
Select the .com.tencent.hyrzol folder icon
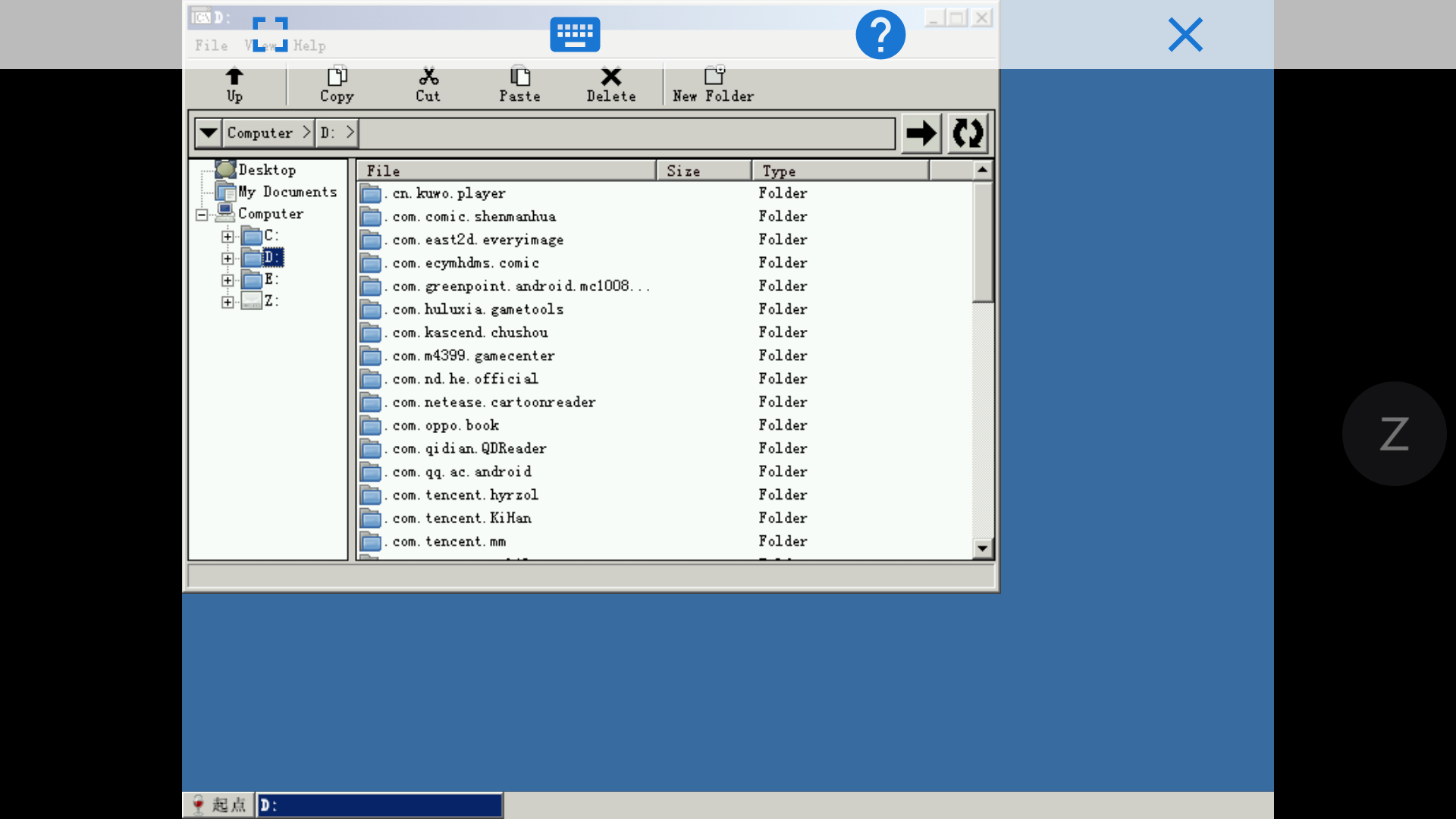[x=370, y=495]
